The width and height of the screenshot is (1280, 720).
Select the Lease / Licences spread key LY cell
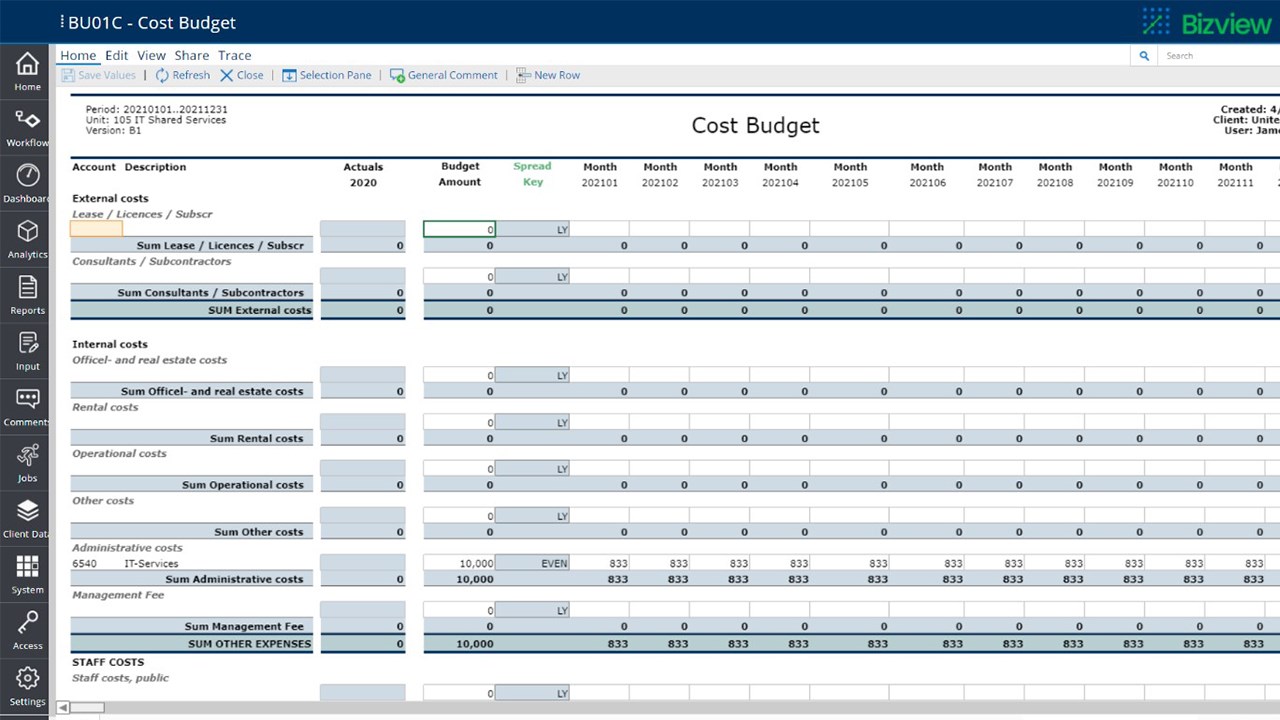coord(533,229)
